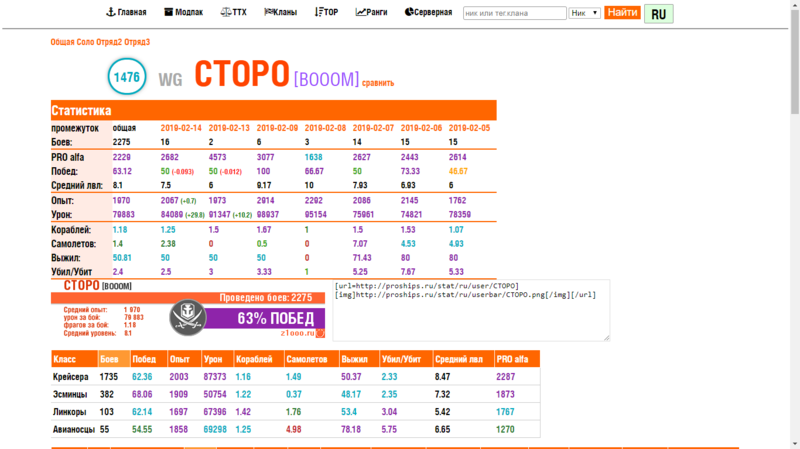Click the anchor icon next to Главная
Screen dimensions: 800x449
pyautogui.click(x=111, y=13)
